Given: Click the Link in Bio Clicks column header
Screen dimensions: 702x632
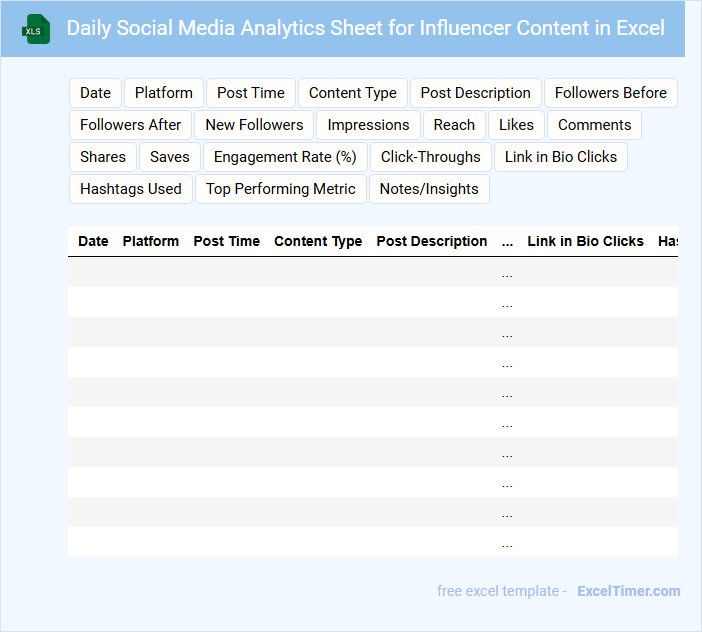Looking at the screenshot, I should [x=585, y=241].
